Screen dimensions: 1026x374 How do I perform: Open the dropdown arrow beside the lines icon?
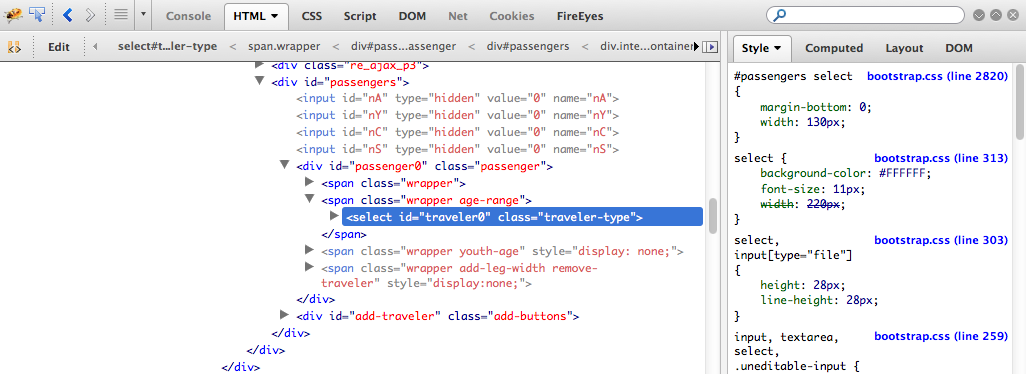(x=143, y=15)
